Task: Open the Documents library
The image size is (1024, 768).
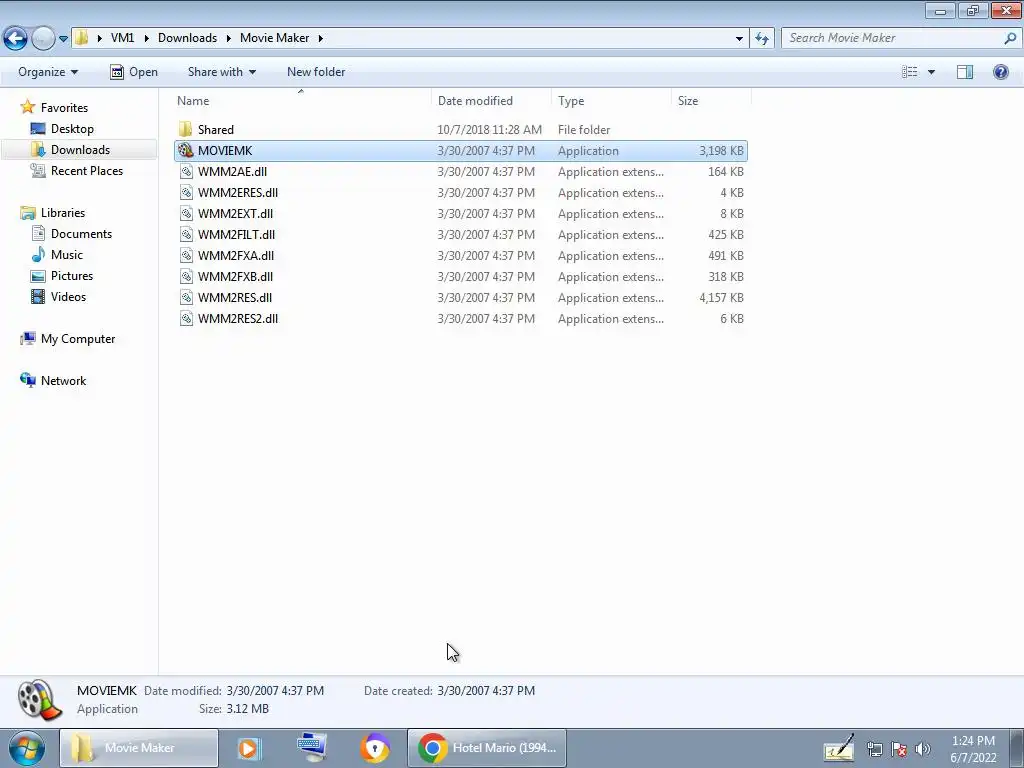Action: coord(72,234)
